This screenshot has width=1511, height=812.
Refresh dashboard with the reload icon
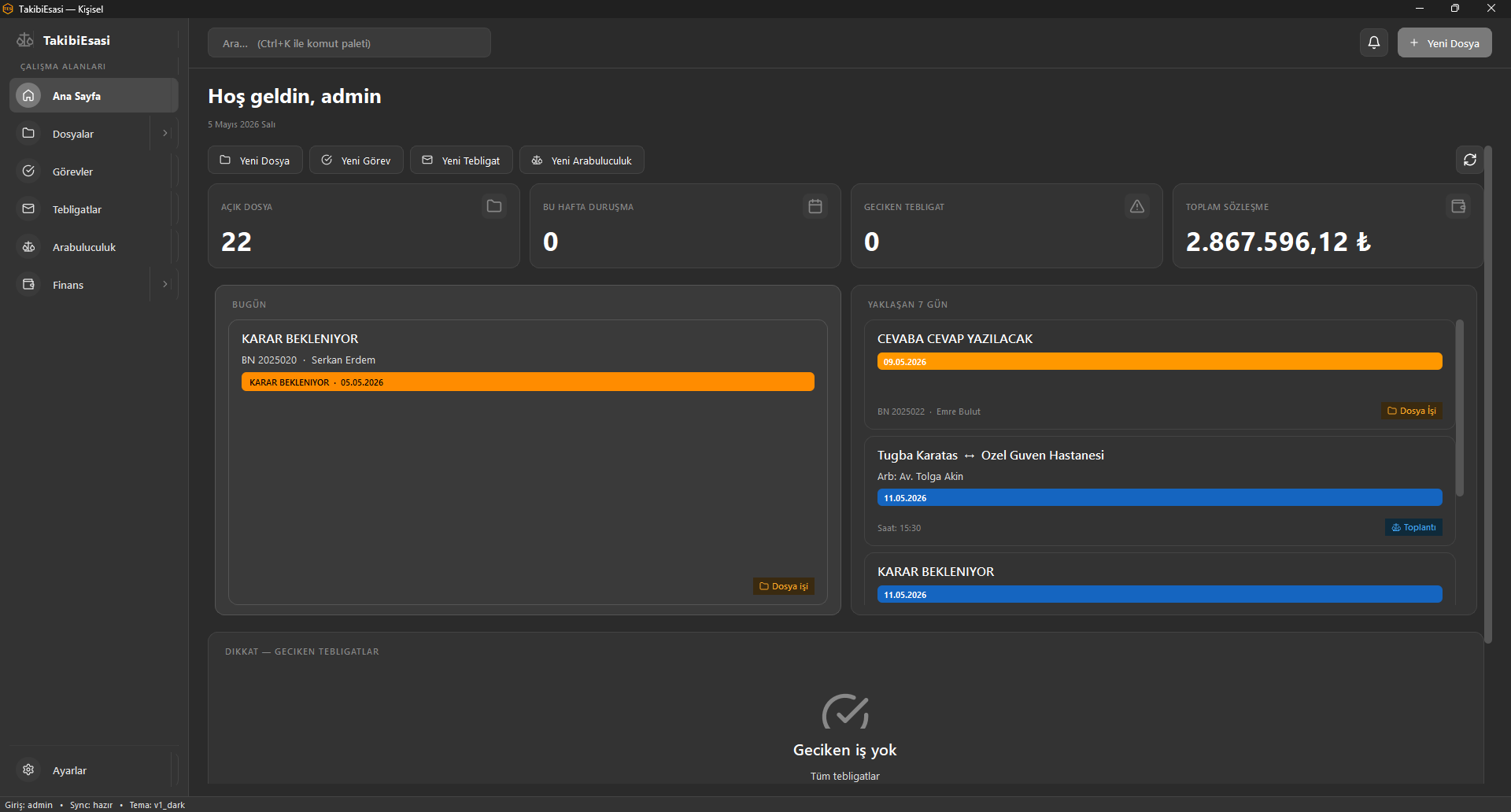pyautogui.click(x=1470, y=160)
